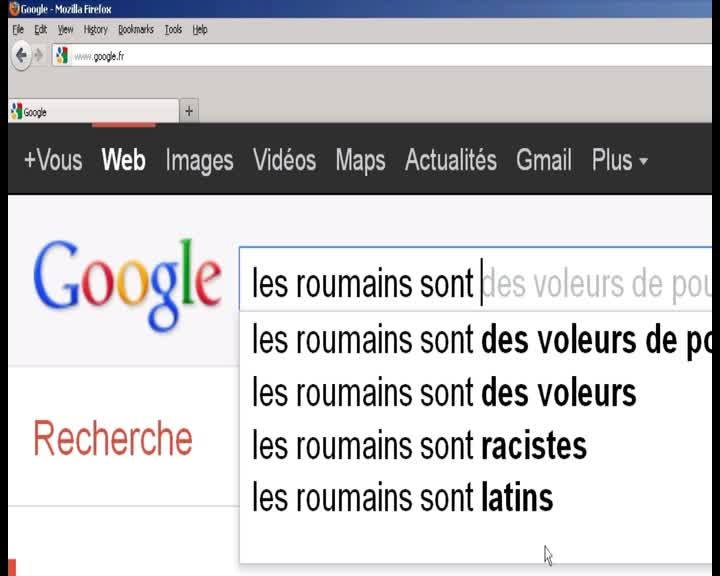Select the Images link in top bar
The width and height of the screenshot is (720, 576).
coord(199,160)
